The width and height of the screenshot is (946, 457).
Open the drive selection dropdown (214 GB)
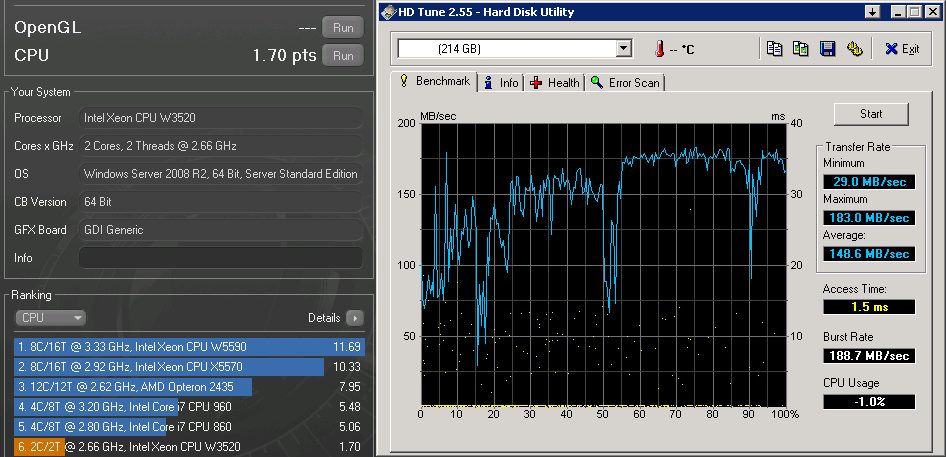pos(515,49)
